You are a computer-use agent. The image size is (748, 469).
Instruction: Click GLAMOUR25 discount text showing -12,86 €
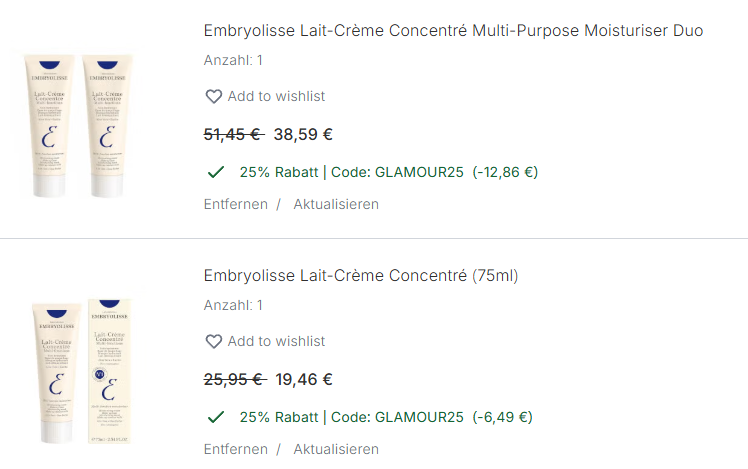[x=388, y=172]
